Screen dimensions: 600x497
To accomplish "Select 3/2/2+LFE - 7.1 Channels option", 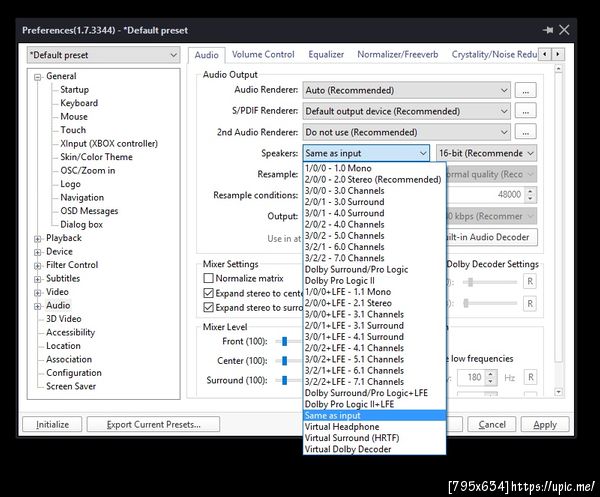I will 374,382.
